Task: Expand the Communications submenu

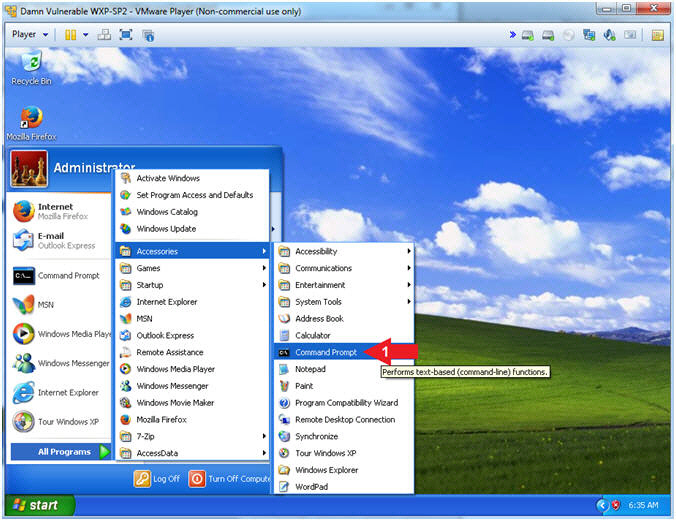Action: click(344, 268)
